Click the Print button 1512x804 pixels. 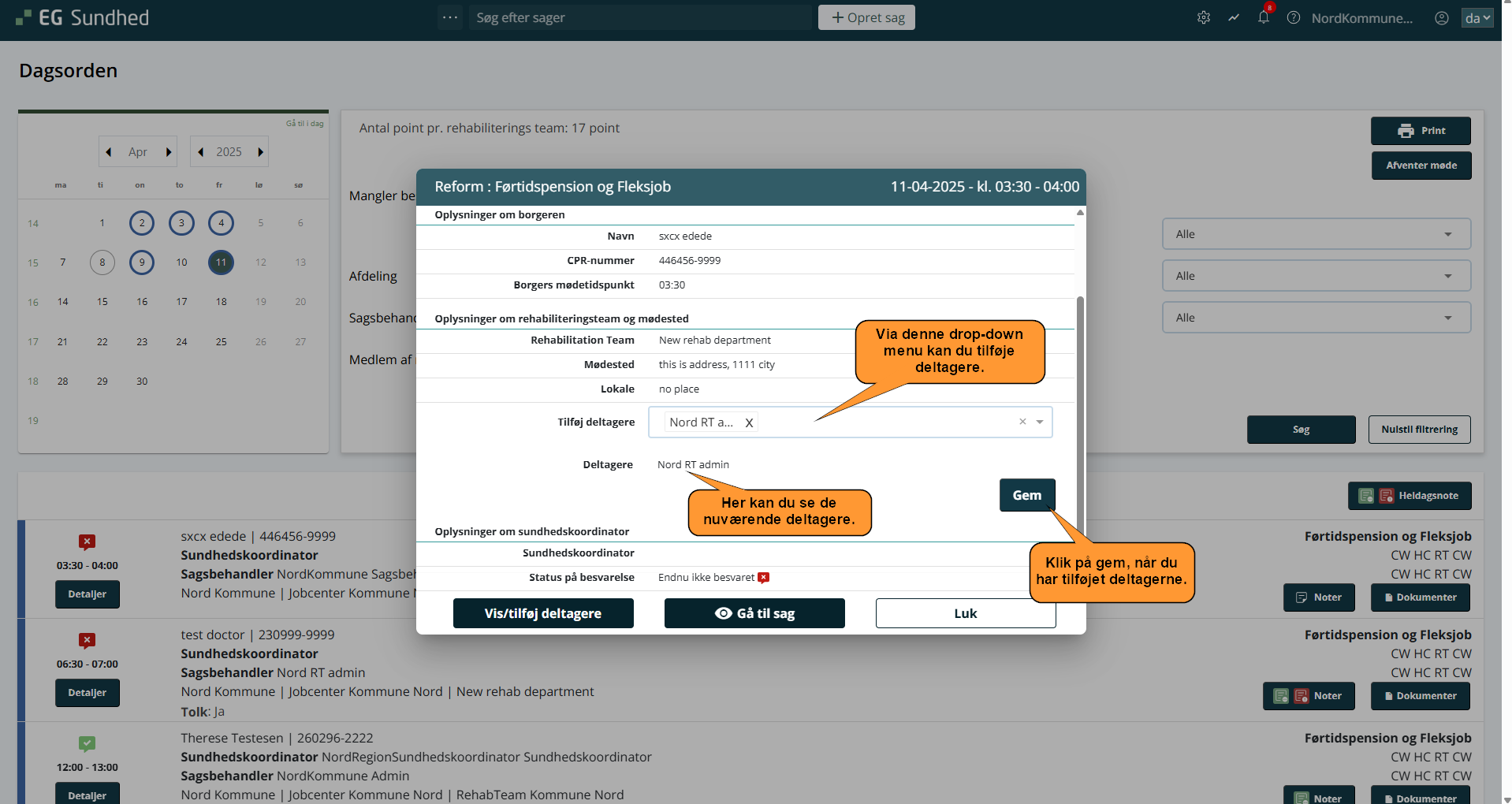click(1420, 131)
